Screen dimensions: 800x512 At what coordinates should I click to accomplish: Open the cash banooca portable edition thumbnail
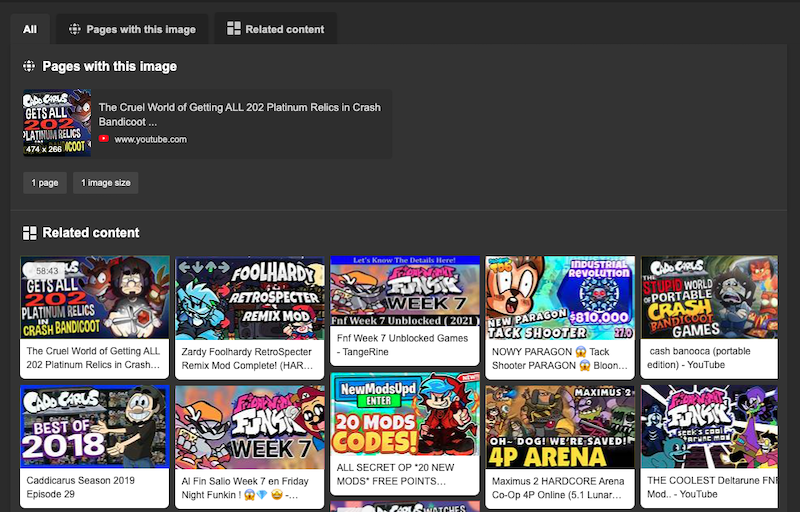pyautogui.click(x=708, y=297)
